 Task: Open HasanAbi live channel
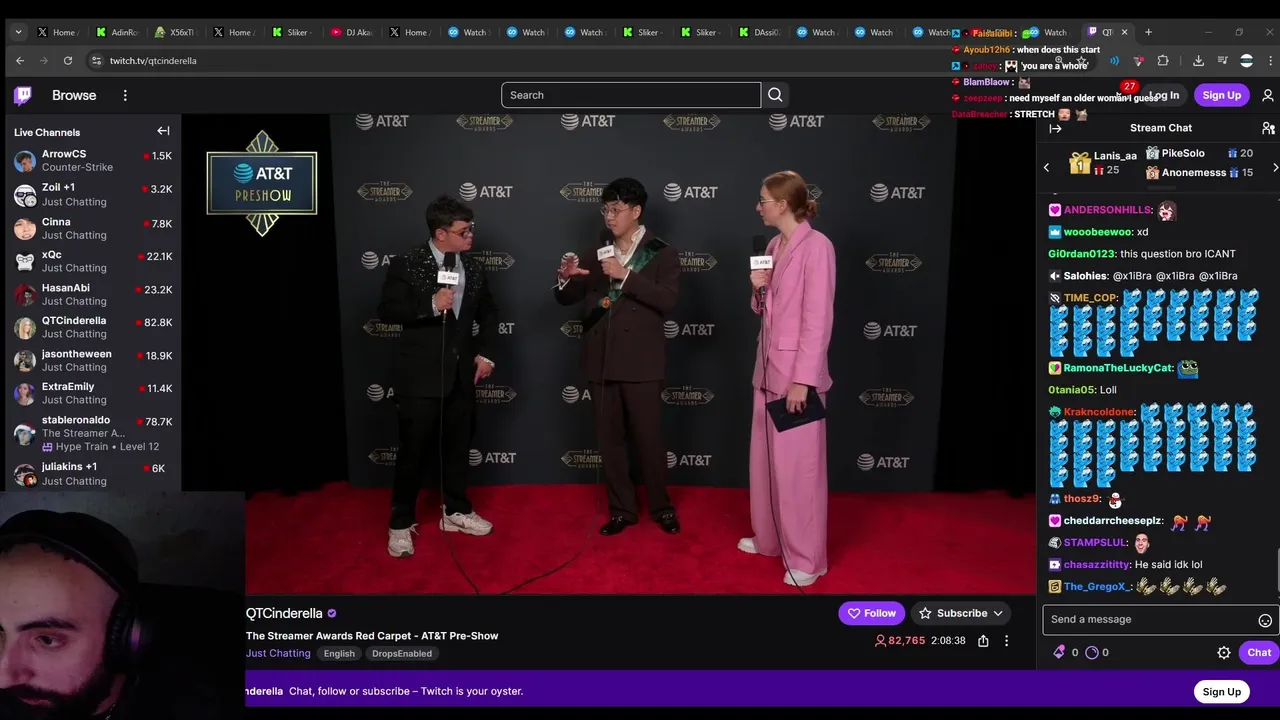point(92,294)
